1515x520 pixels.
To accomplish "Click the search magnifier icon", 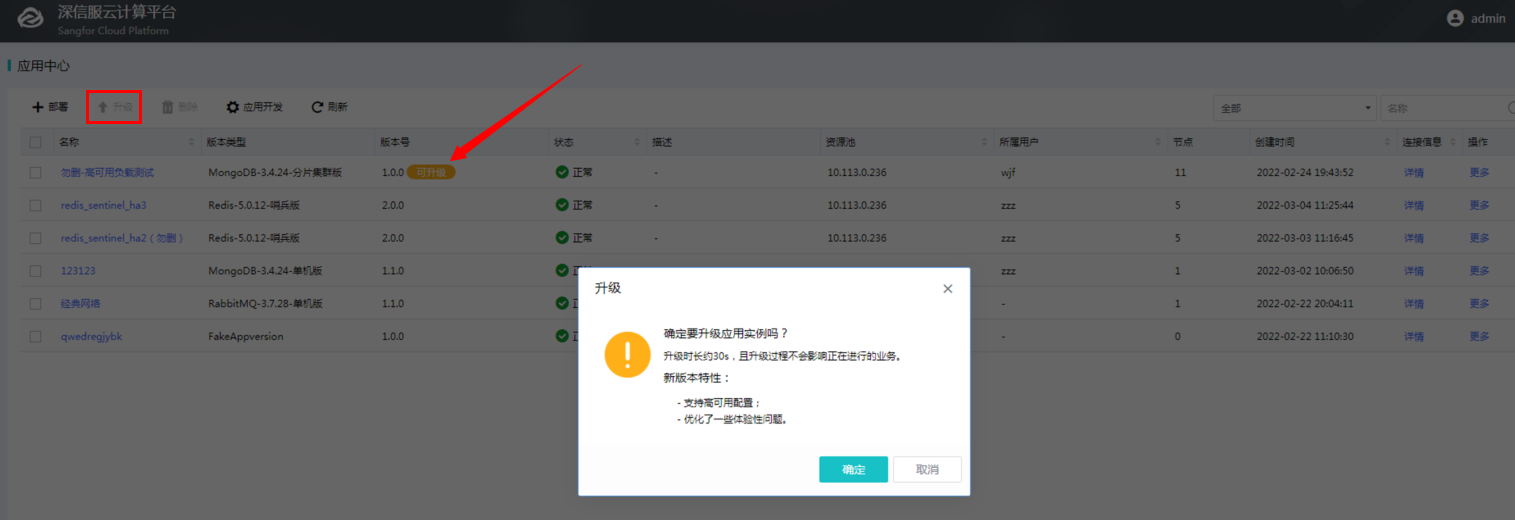I will pyautogui.click(x=1511, y=108).
